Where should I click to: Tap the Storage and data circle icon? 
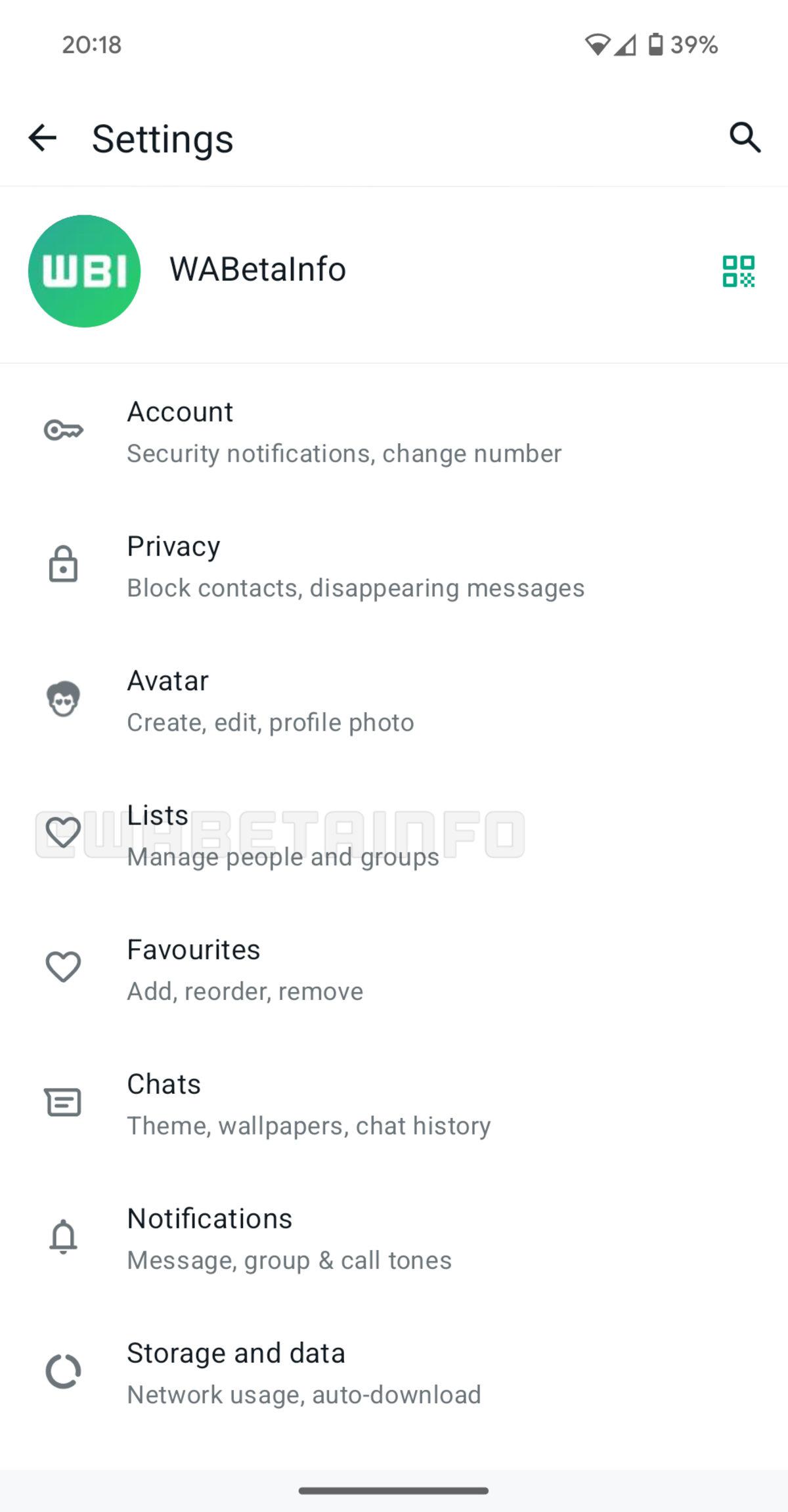point(63,1372)
